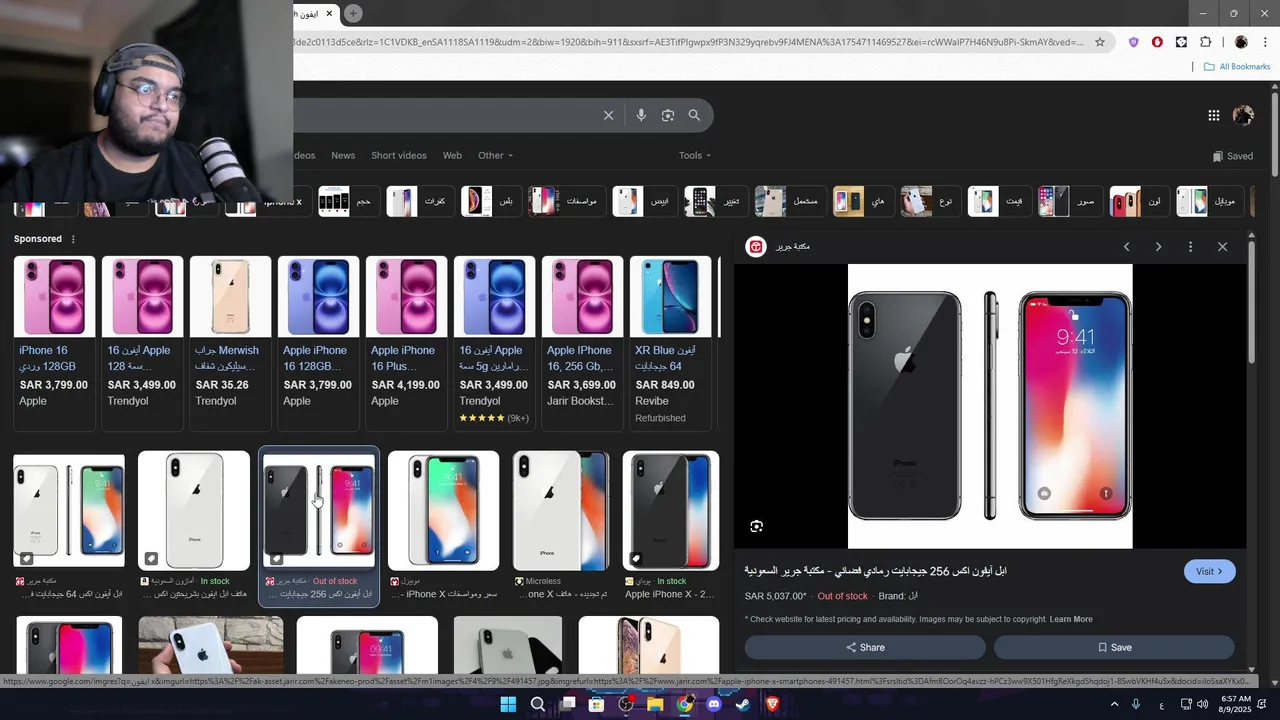
Task: Open All Bookmarks folder
Action: point(1237,67)
